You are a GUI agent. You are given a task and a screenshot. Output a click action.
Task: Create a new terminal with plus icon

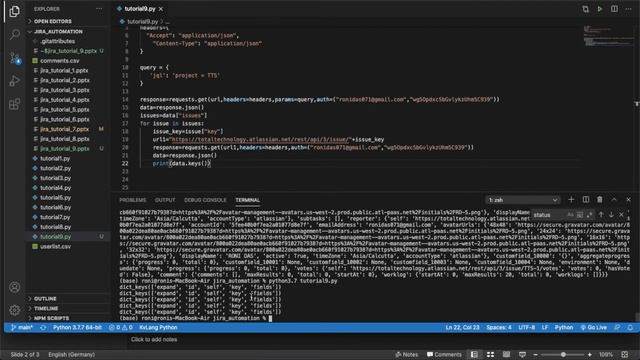[x=571, y=200]
